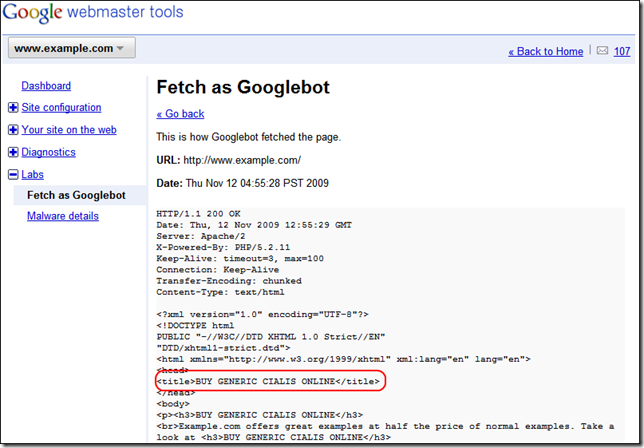Screen dimensions: 644x448
Task: Click the <?xml version line
Action: [262, 315]
